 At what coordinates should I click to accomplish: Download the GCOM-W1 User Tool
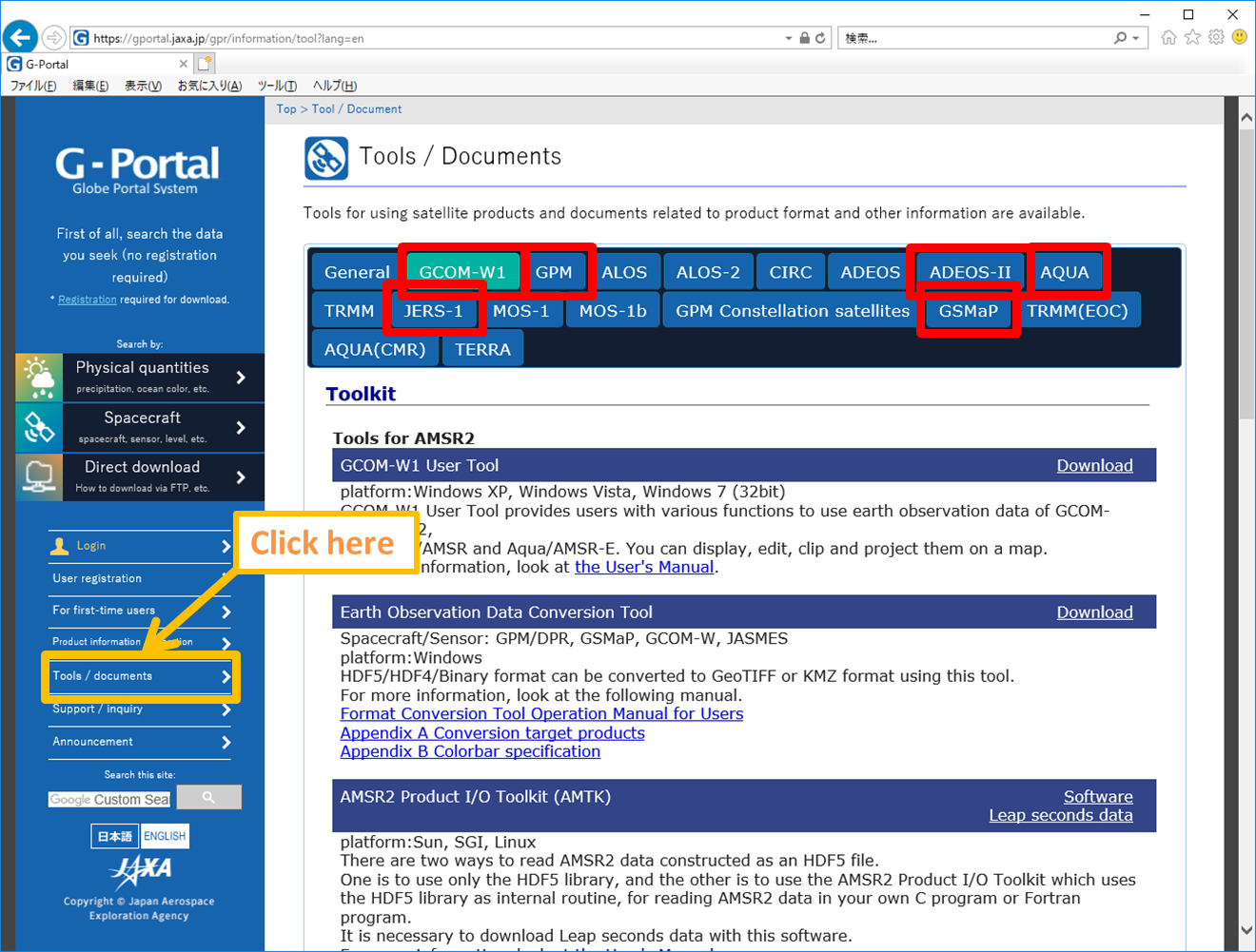point(1094,465)
